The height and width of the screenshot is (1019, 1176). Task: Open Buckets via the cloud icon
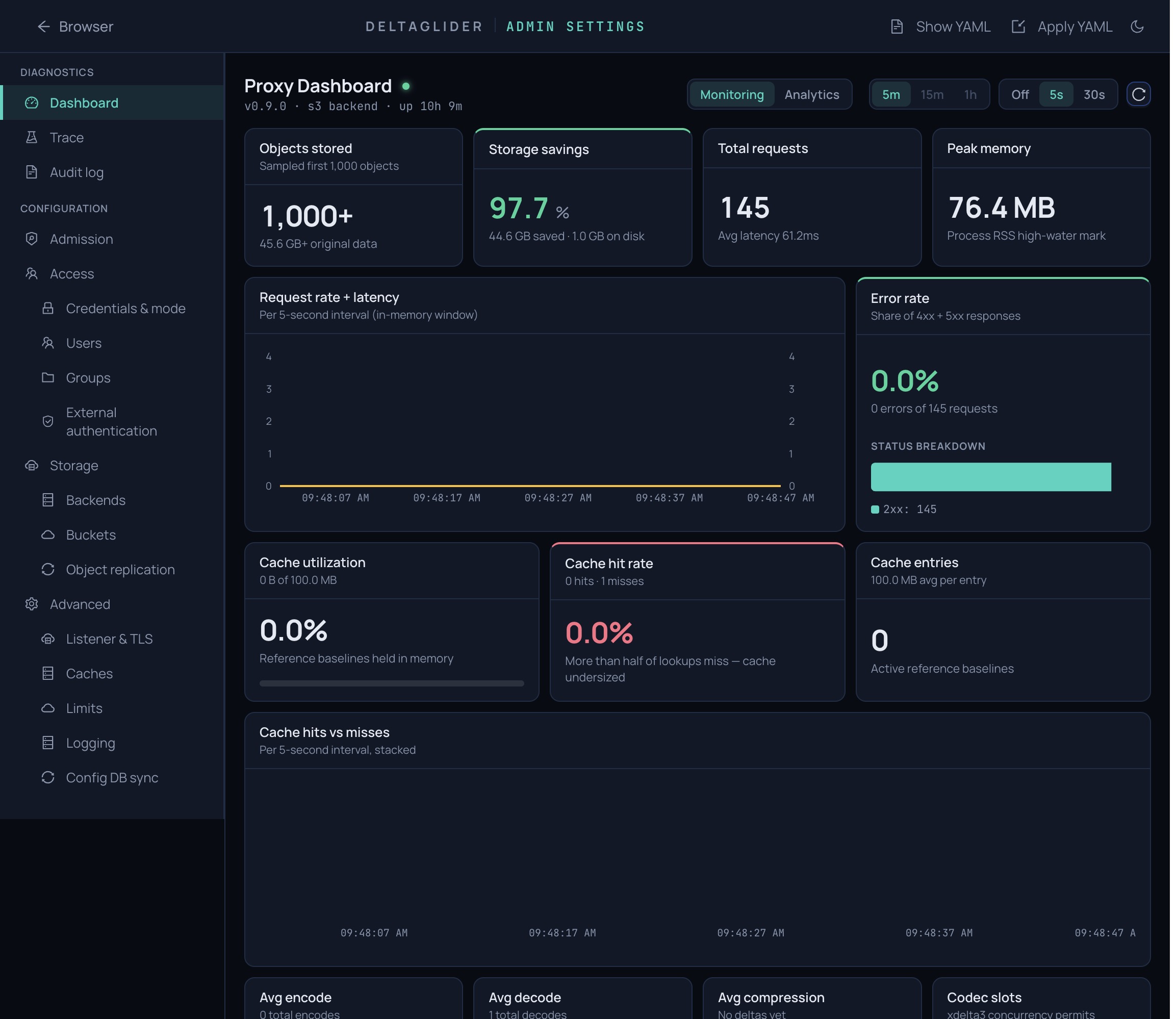point(48,534)
